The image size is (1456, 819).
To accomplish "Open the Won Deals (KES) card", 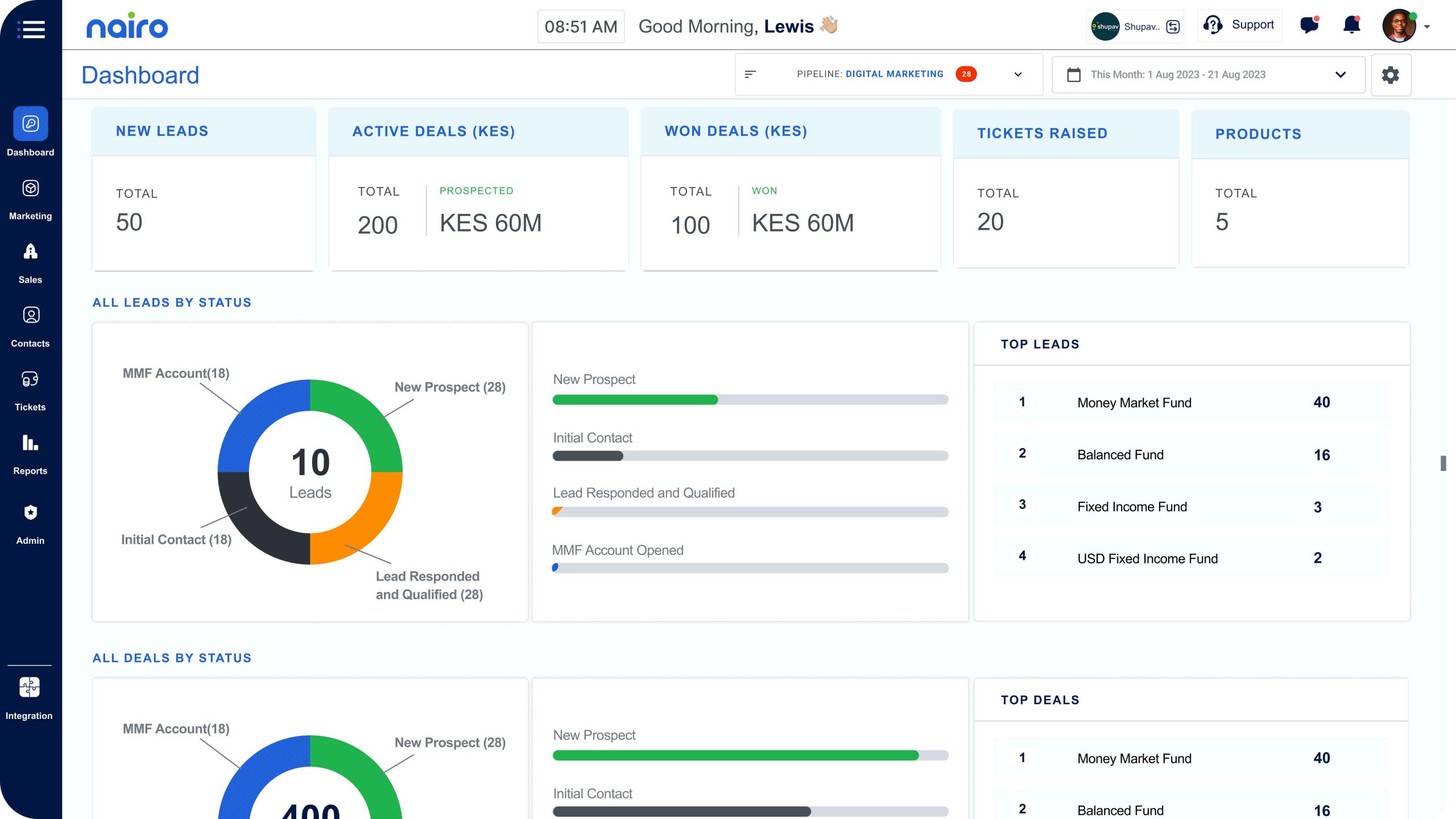I will tap(791, 189).
